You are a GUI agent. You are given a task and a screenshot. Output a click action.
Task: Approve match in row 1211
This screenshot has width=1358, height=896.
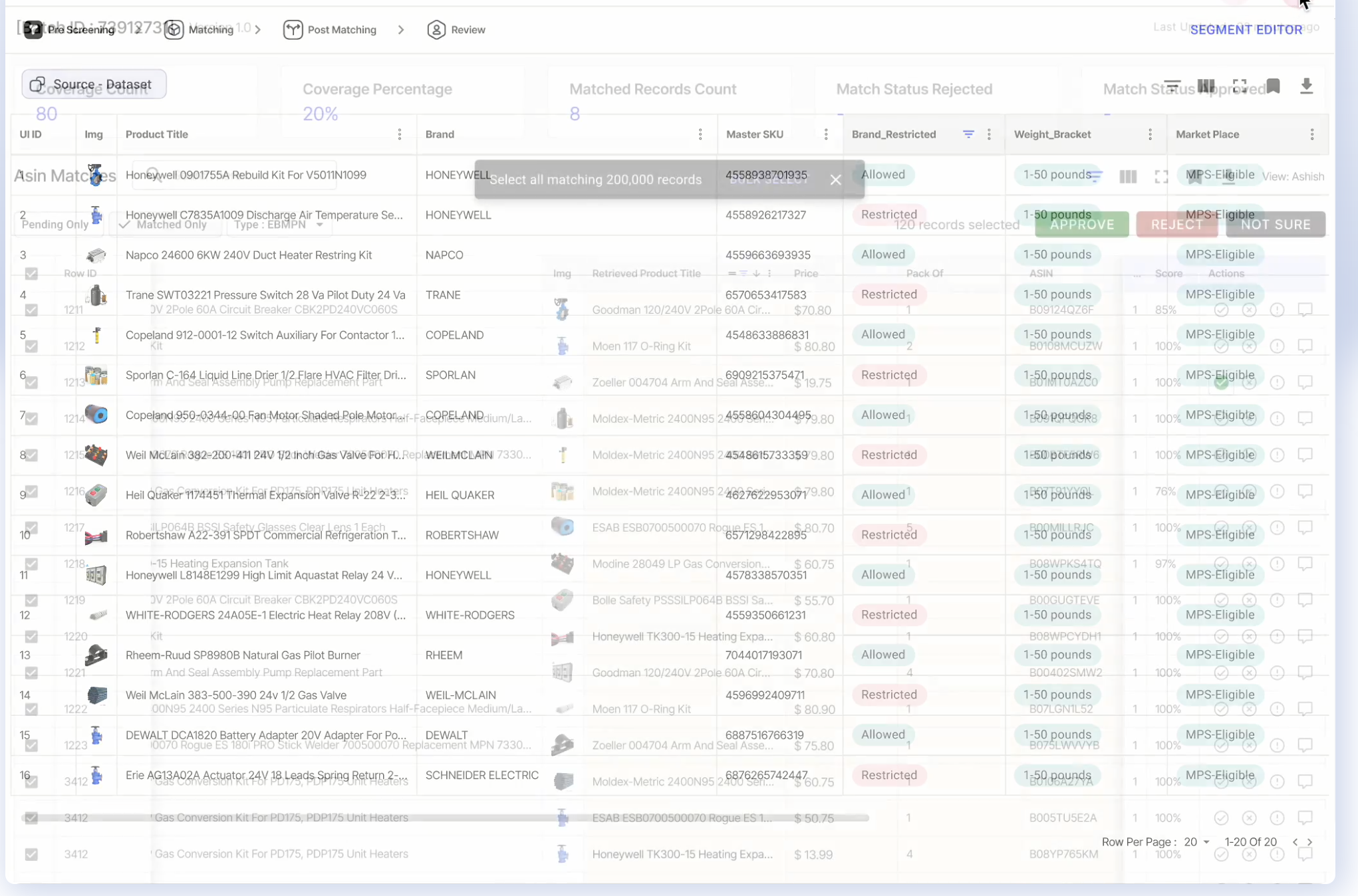click(1221, 310)
